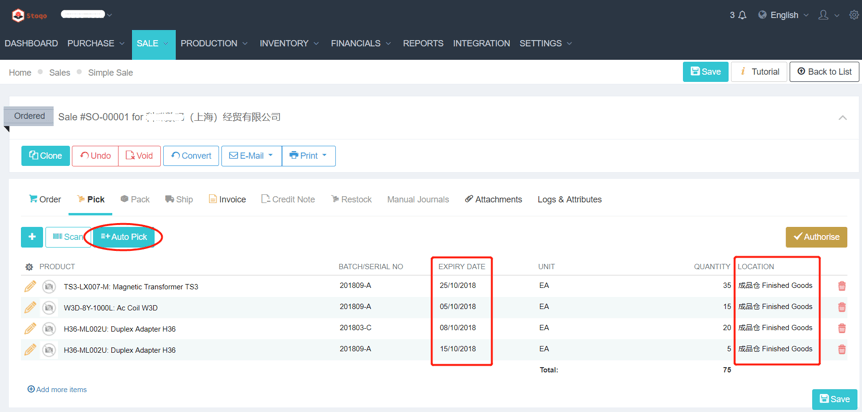Open the Credit Note tab
The image size is (862, 412).
pyautogui.click(x=288, y=200)
